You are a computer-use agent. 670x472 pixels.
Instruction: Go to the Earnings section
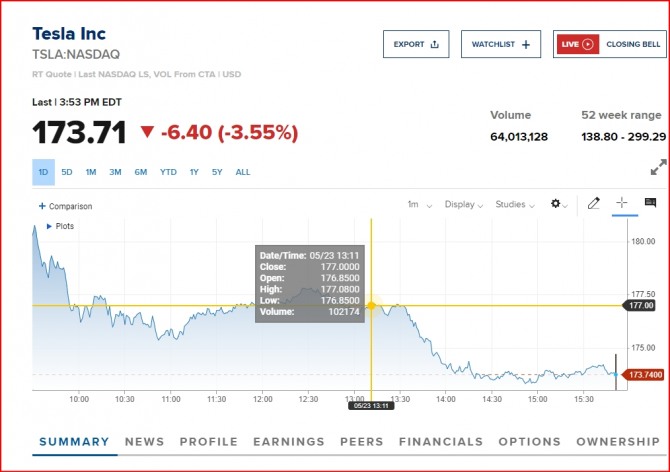coord(288,441)
